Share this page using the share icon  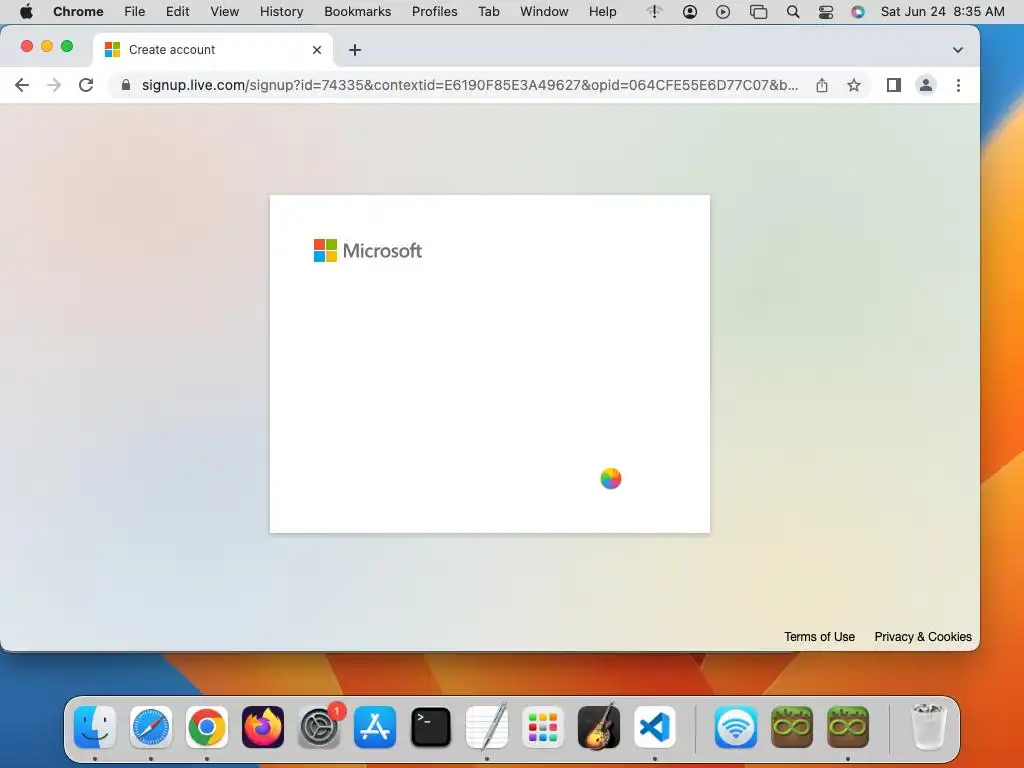pyautogui.click(x=822, y=85)
